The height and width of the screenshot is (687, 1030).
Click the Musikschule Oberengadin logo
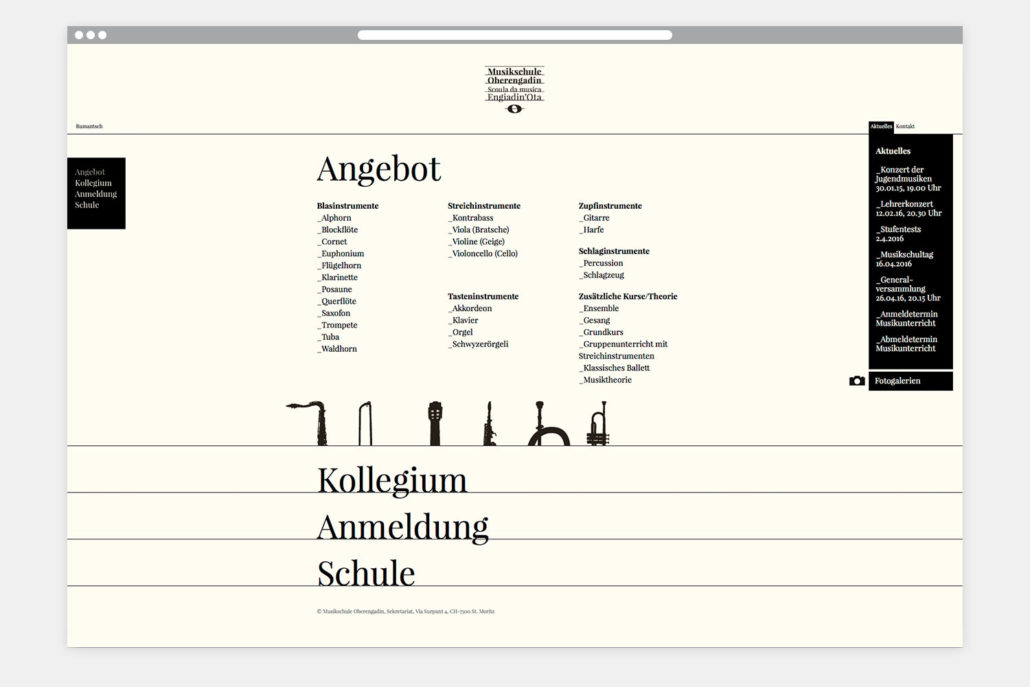(x=514, y=89)
